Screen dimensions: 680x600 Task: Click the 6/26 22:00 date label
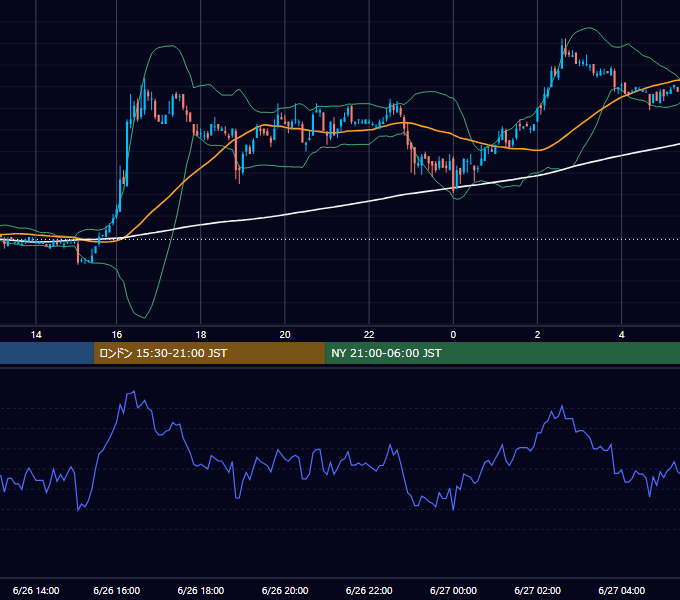pyautogui.click(x=369, y=590)
